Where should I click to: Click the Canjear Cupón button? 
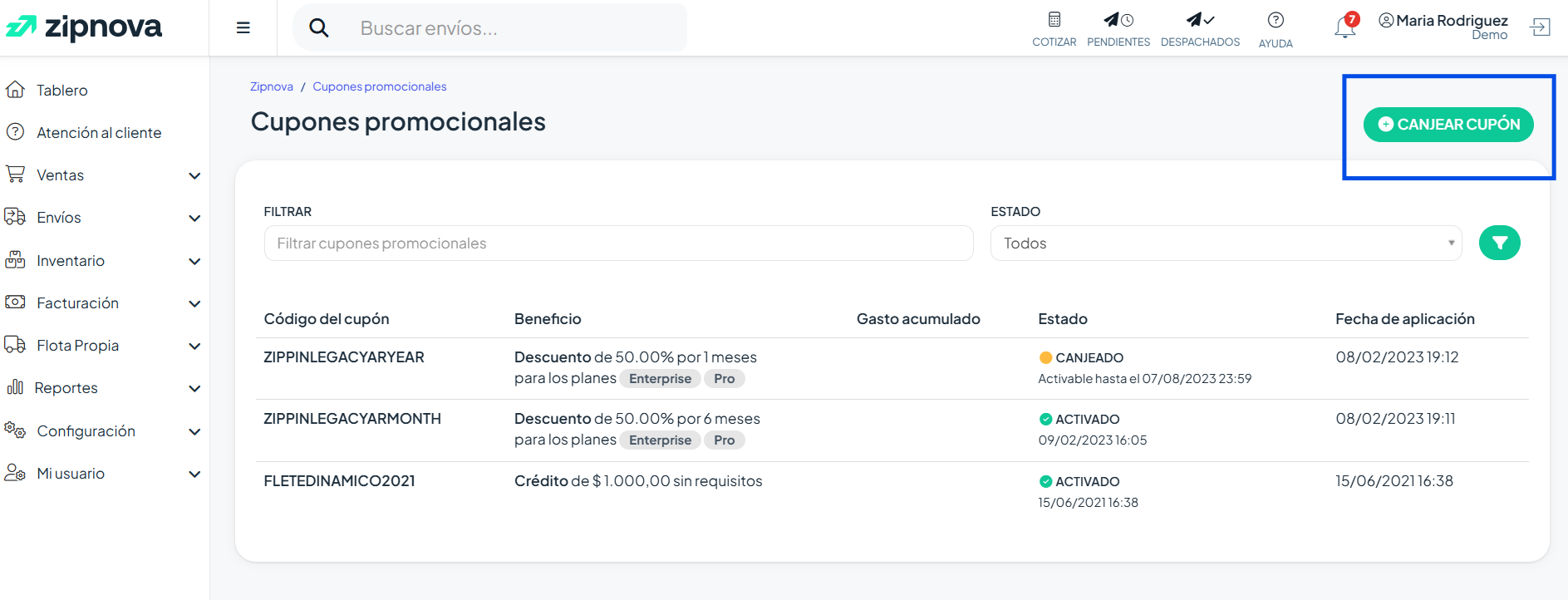(x=1448, y=125)
